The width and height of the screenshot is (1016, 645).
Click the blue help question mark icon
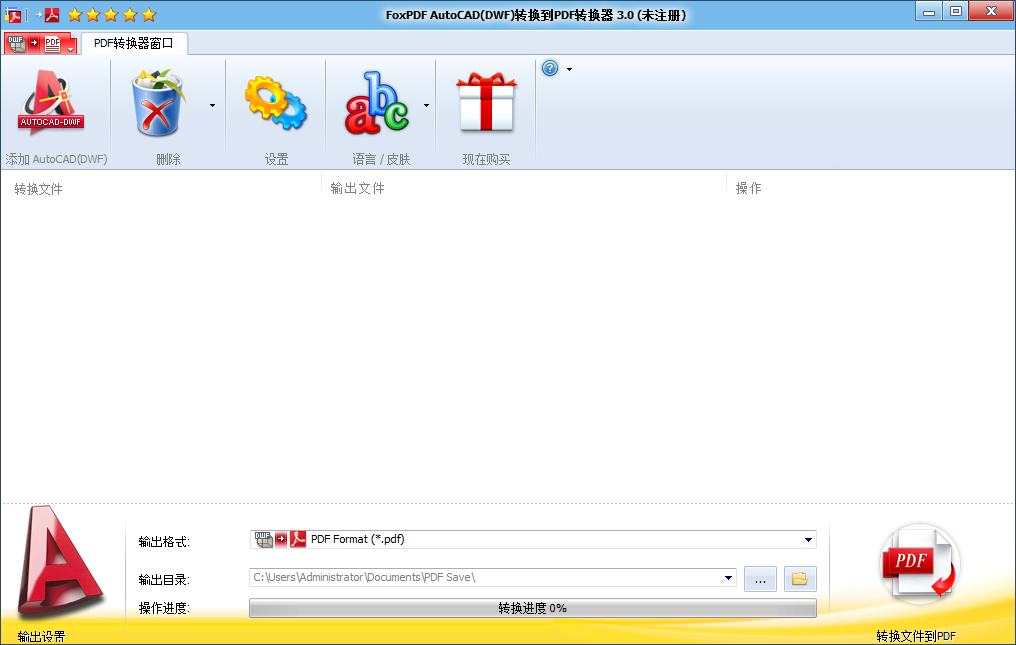[x=550, y=69]
